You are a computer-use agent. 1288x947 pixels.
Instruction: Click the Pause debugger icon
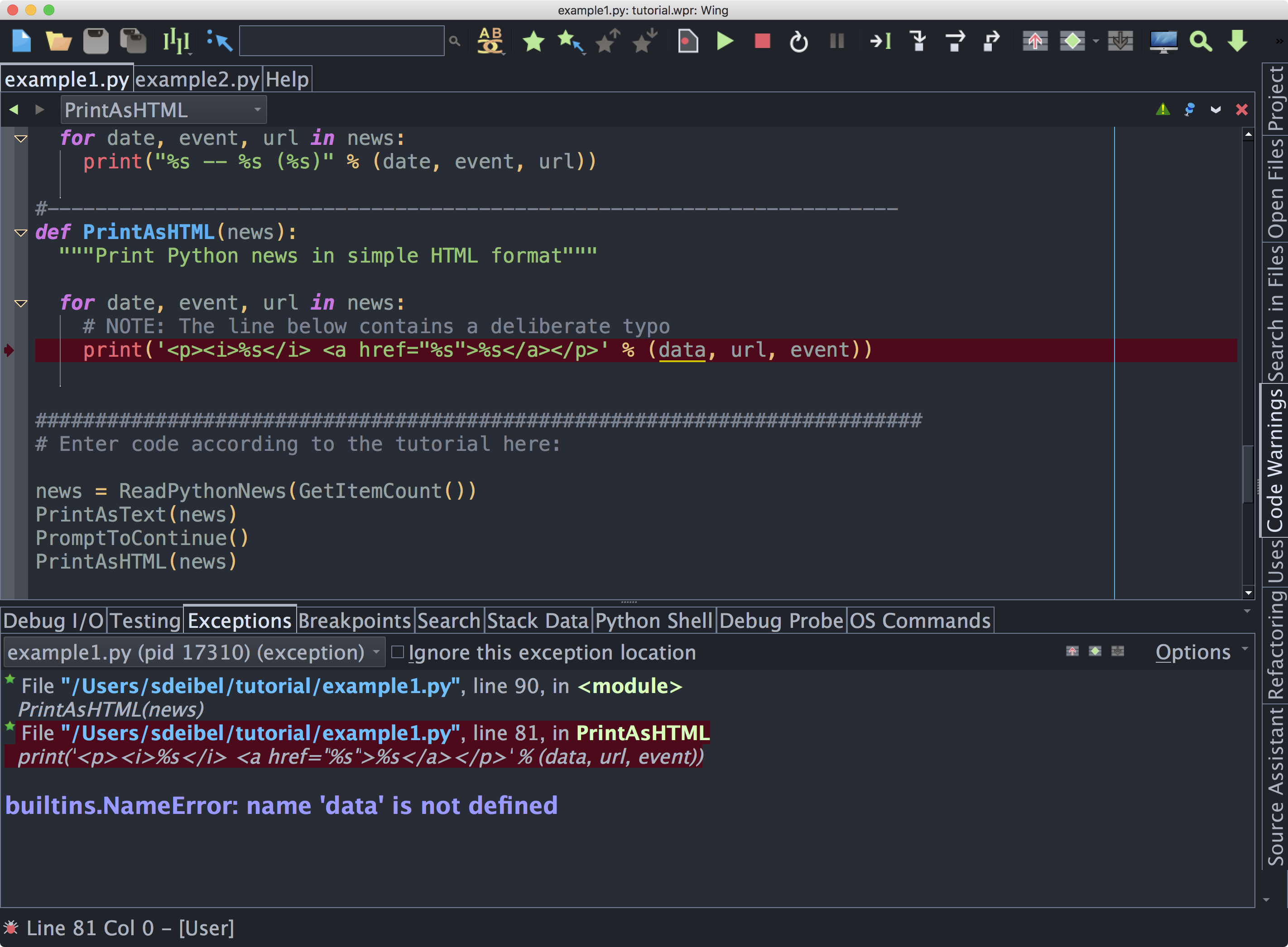(838, 41)
